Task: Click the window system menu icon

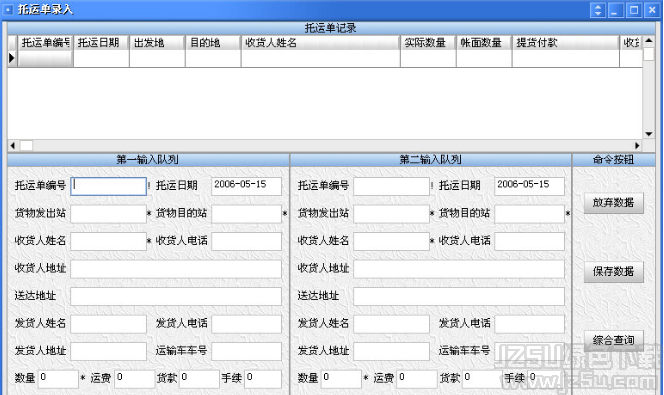Action: (8, 9)
